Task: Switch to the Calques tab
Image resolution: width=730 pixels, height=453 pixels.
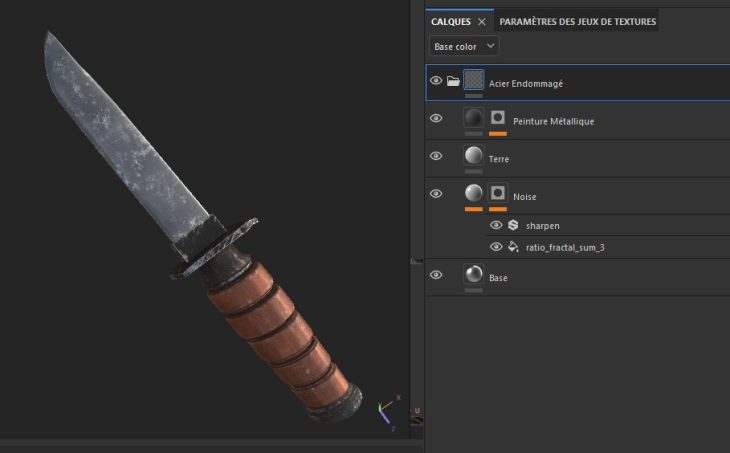Action: (x=450, y=21)
